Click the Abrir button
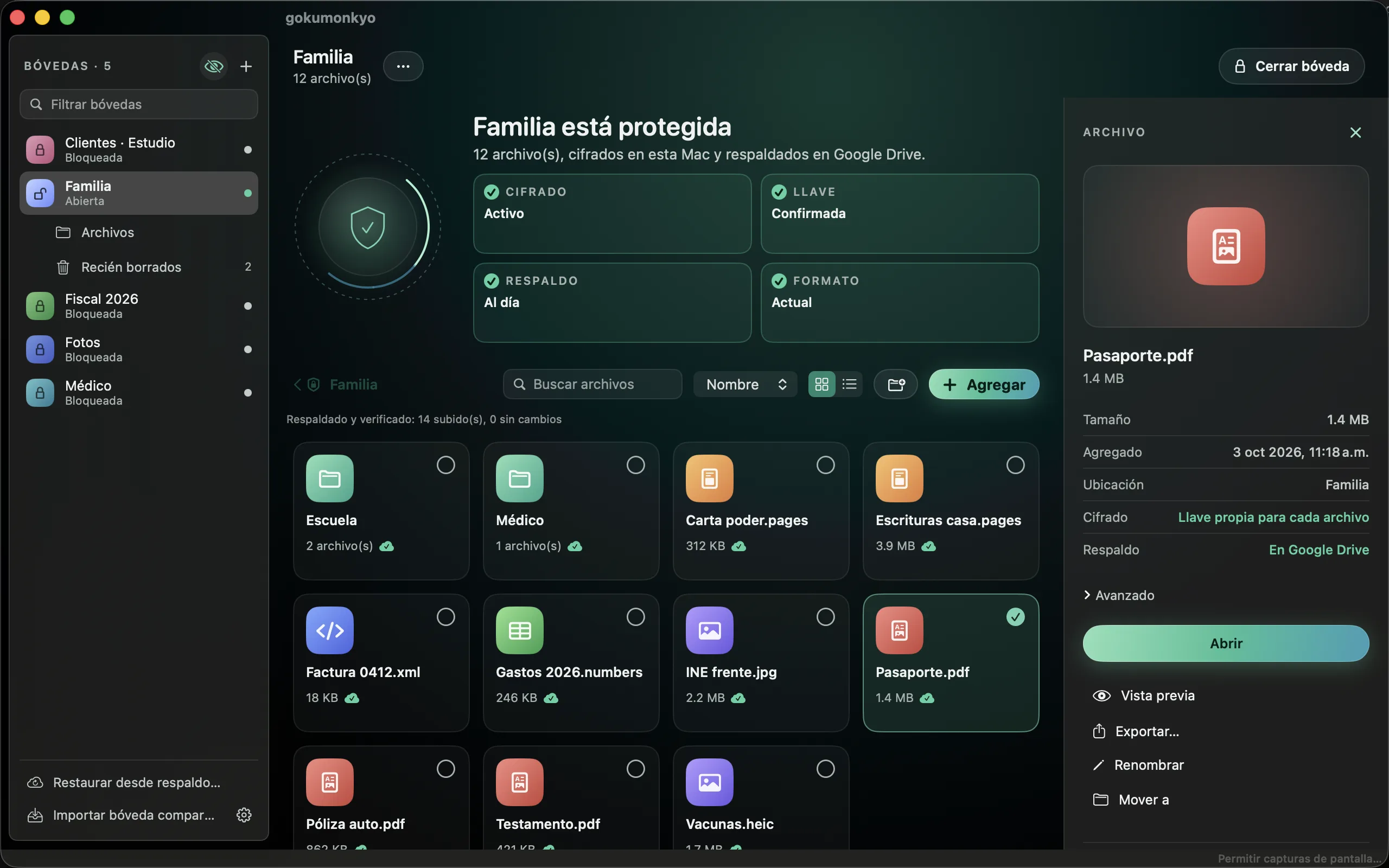The image size is (1389, 868). (1226, 643)
